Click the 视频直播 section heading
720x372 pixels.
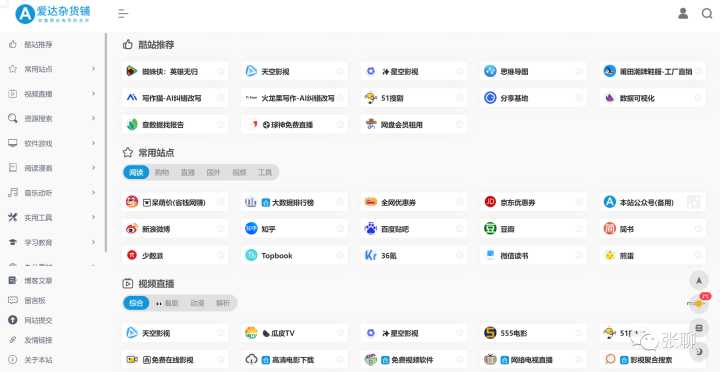[x=156, y=283]
